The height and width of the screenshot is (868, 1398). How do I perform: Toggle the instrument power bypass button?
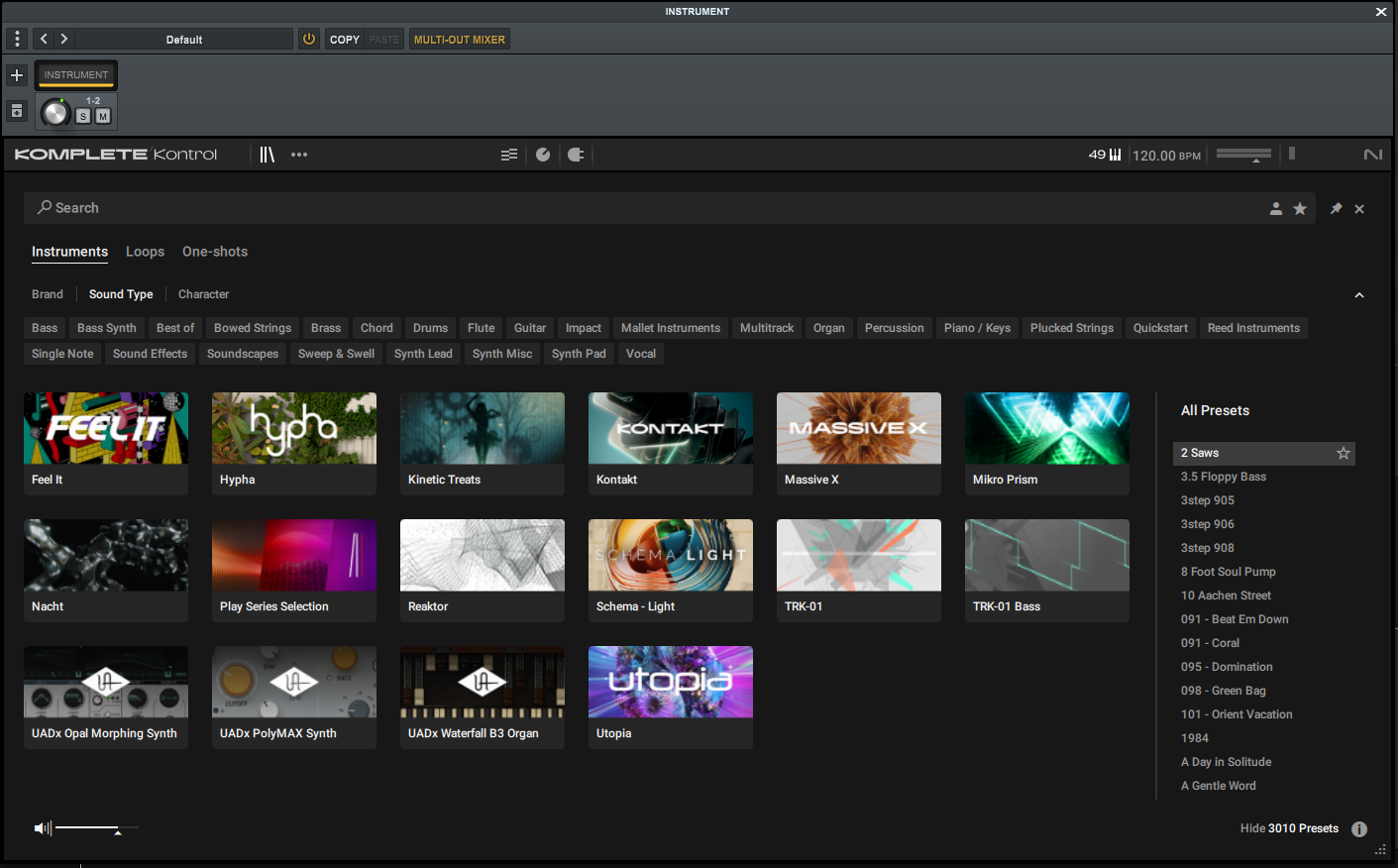(309, 40)
